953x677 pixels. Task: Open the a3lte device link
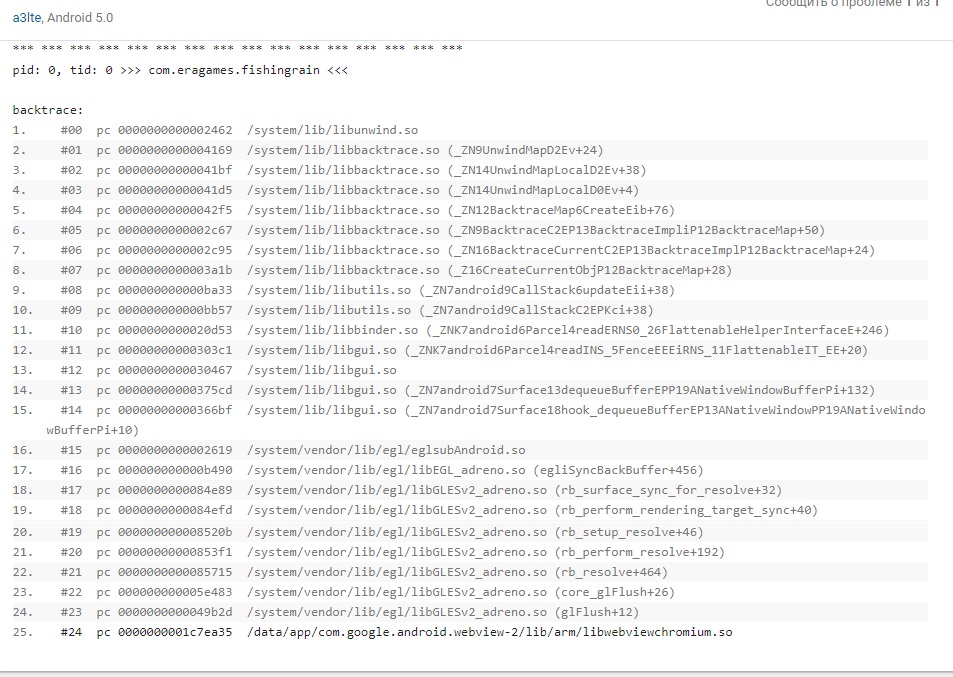[27, 18]
